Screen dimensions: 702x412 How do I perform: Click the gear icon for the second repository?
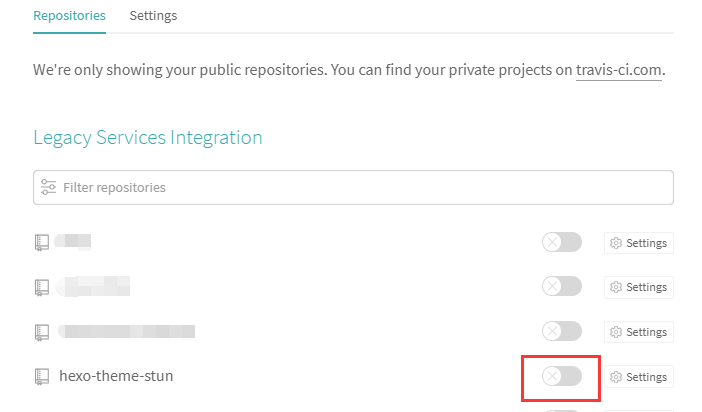[x=616, y=288]
